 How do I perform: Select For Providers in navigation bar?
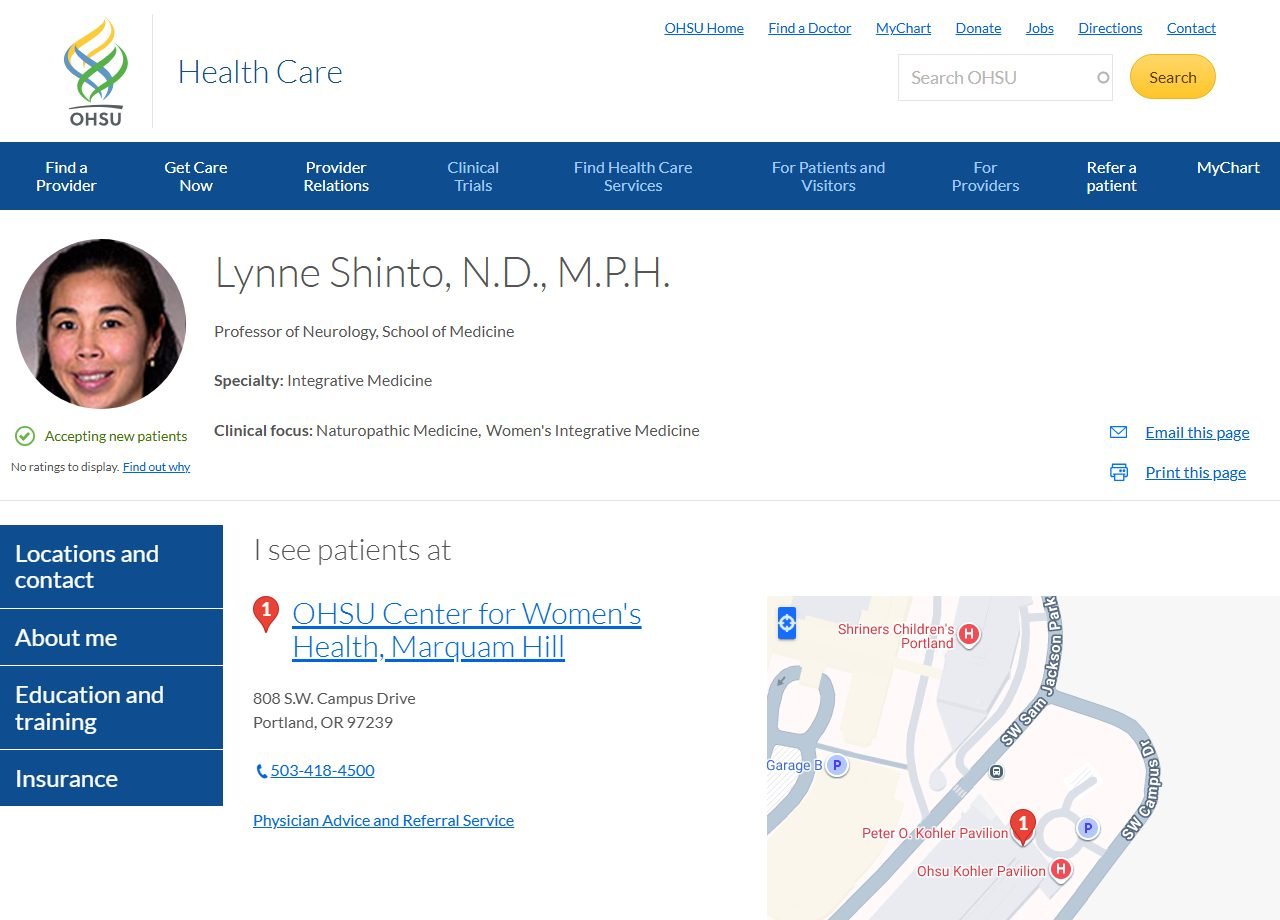tap(985, 176)
